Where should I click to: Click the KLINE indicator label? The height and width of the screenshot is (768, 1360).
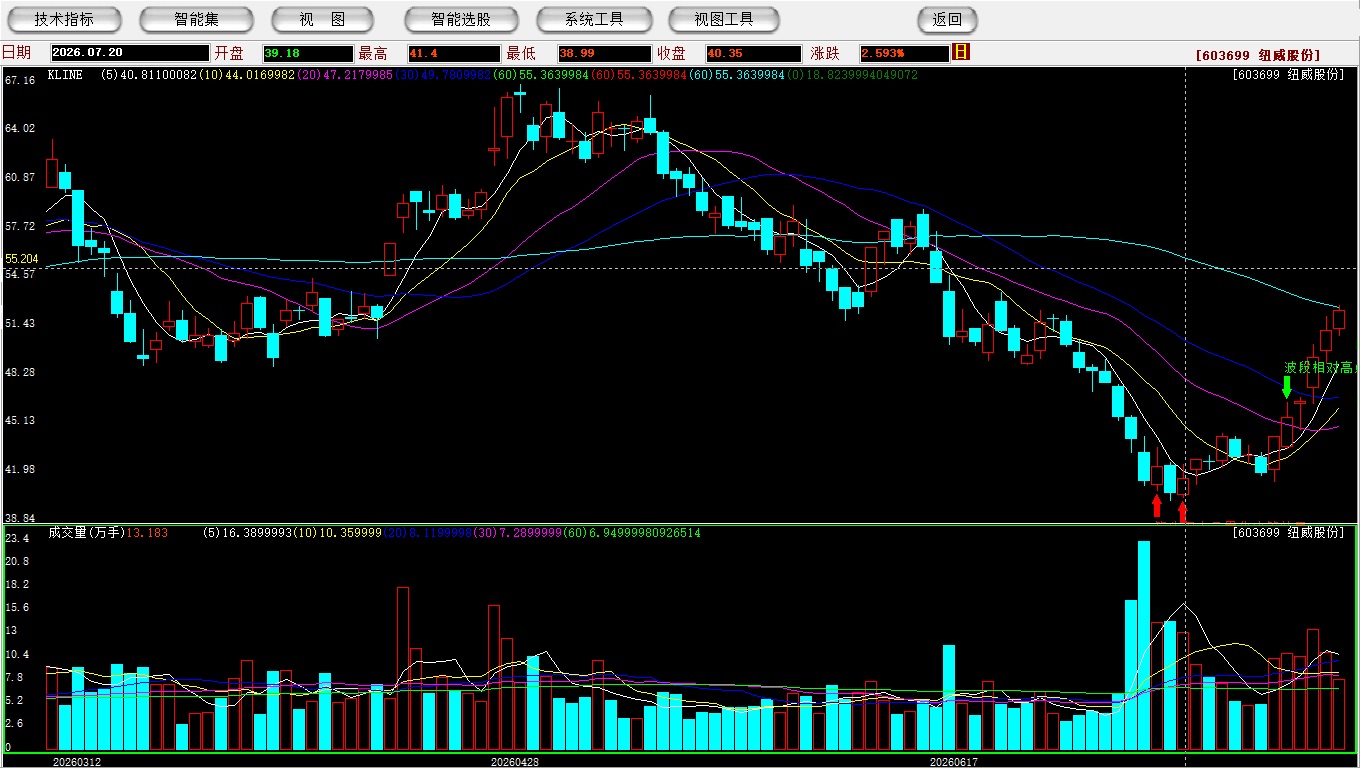click(x=65, y=75)
